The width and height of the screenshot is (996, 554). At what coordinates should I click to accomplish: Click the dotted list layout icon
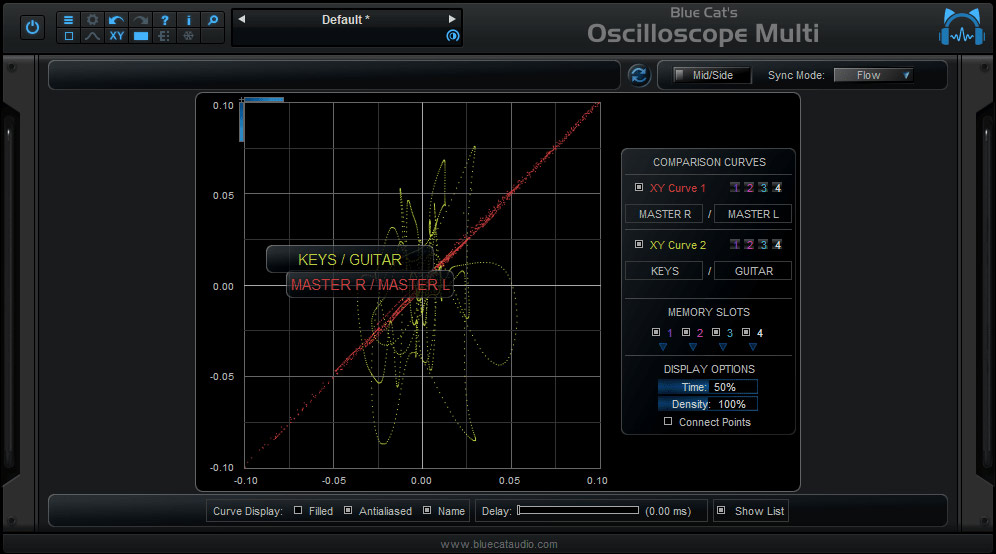click(165, 36)
